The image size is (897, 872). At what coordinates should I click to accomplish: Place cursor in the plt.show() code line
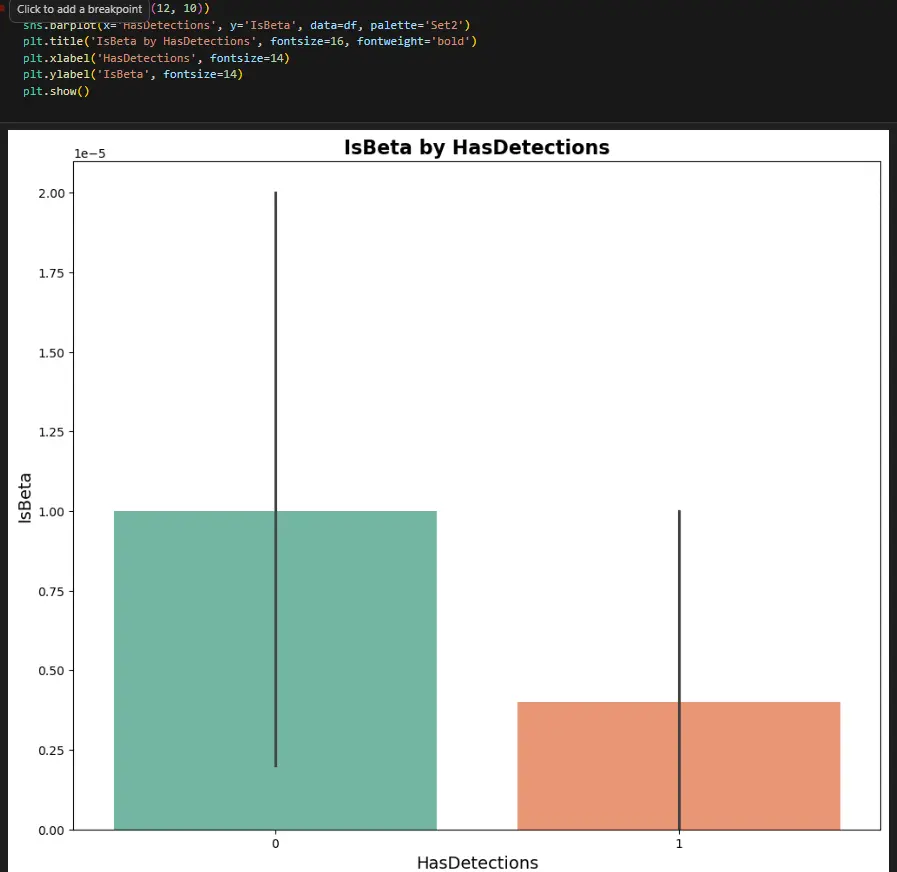click(x=56, y=91)
